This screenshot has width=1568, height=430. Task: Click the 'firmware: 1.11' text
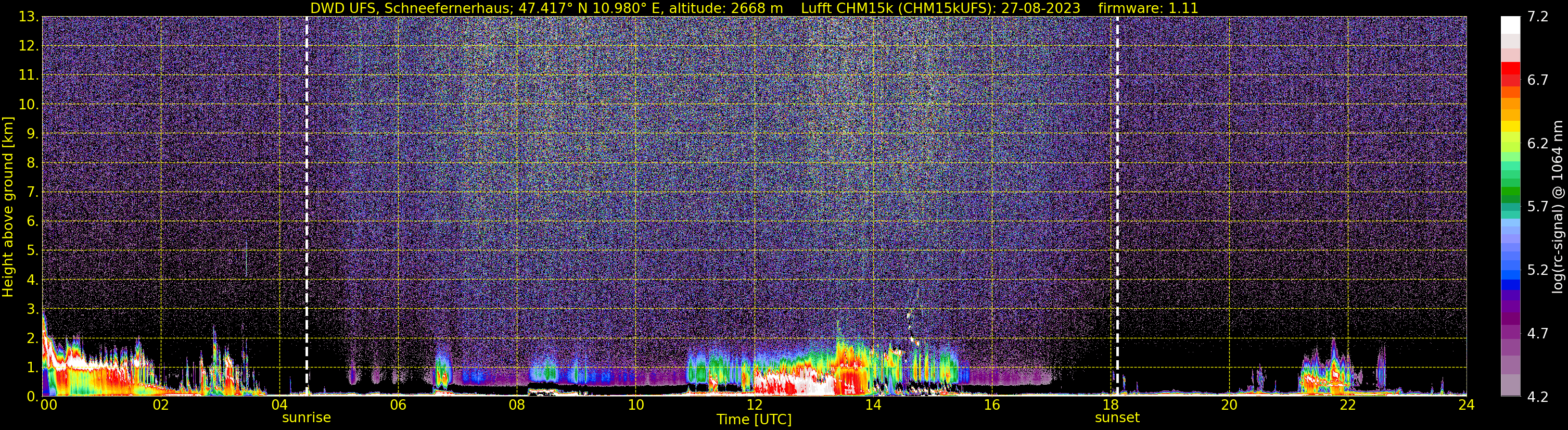click(1148, 8)
